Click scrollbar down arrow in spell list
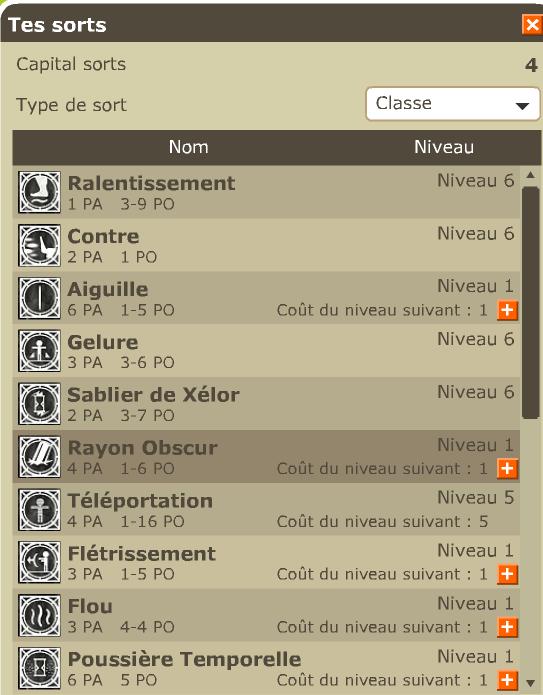The width and height of the screenshot is (543, 695). click(x=531, y=683)
